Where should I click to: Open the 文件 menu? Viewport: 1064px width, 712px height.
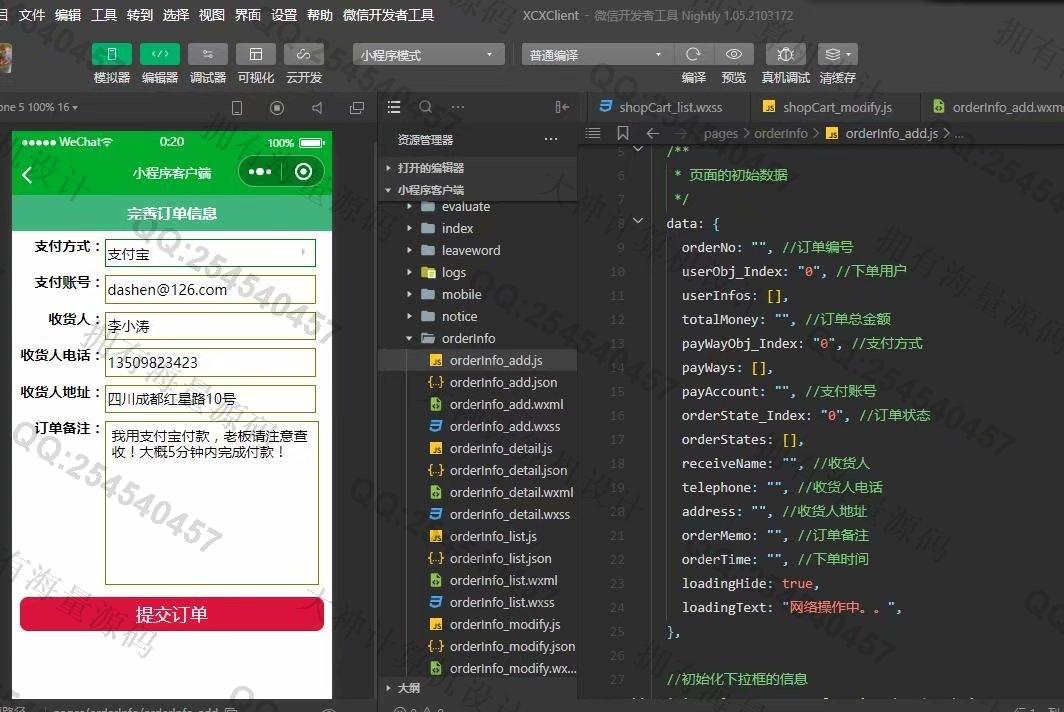tap(31, 15)
